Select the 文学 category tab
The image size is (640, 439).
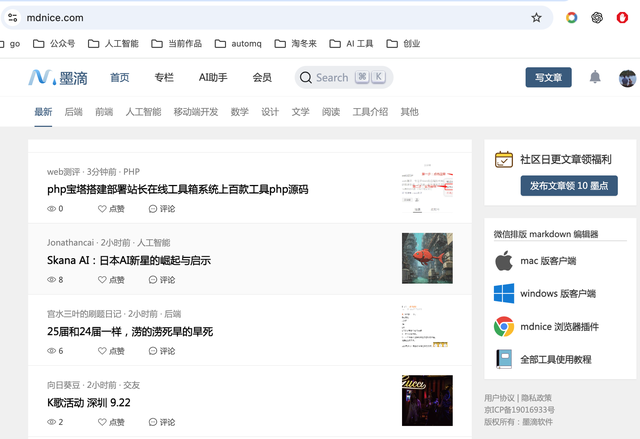tap(300, 112)
